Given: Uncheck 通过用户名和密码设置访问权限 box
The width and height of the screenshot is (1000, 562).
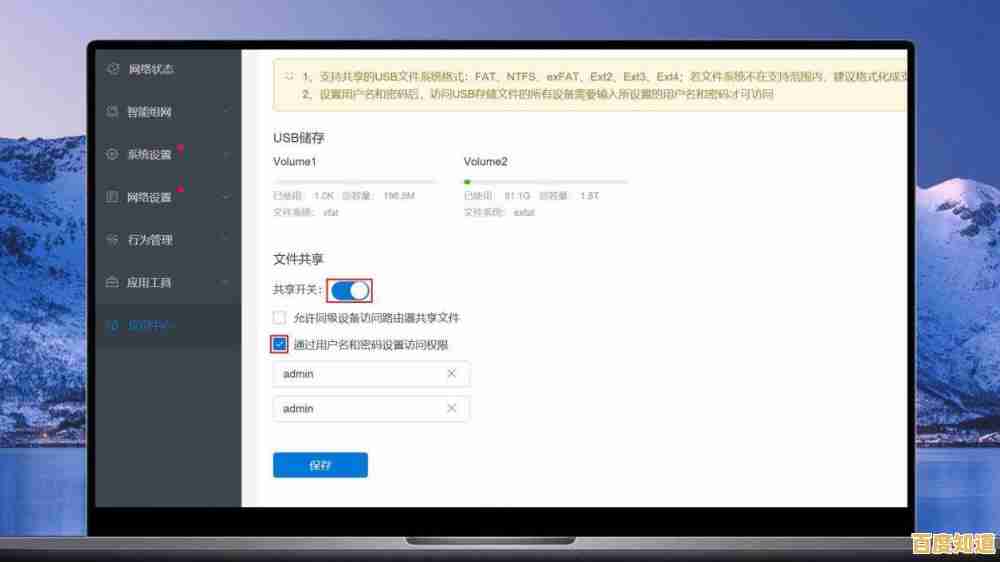Looking at the screenshot, I should tap(279, 344).
